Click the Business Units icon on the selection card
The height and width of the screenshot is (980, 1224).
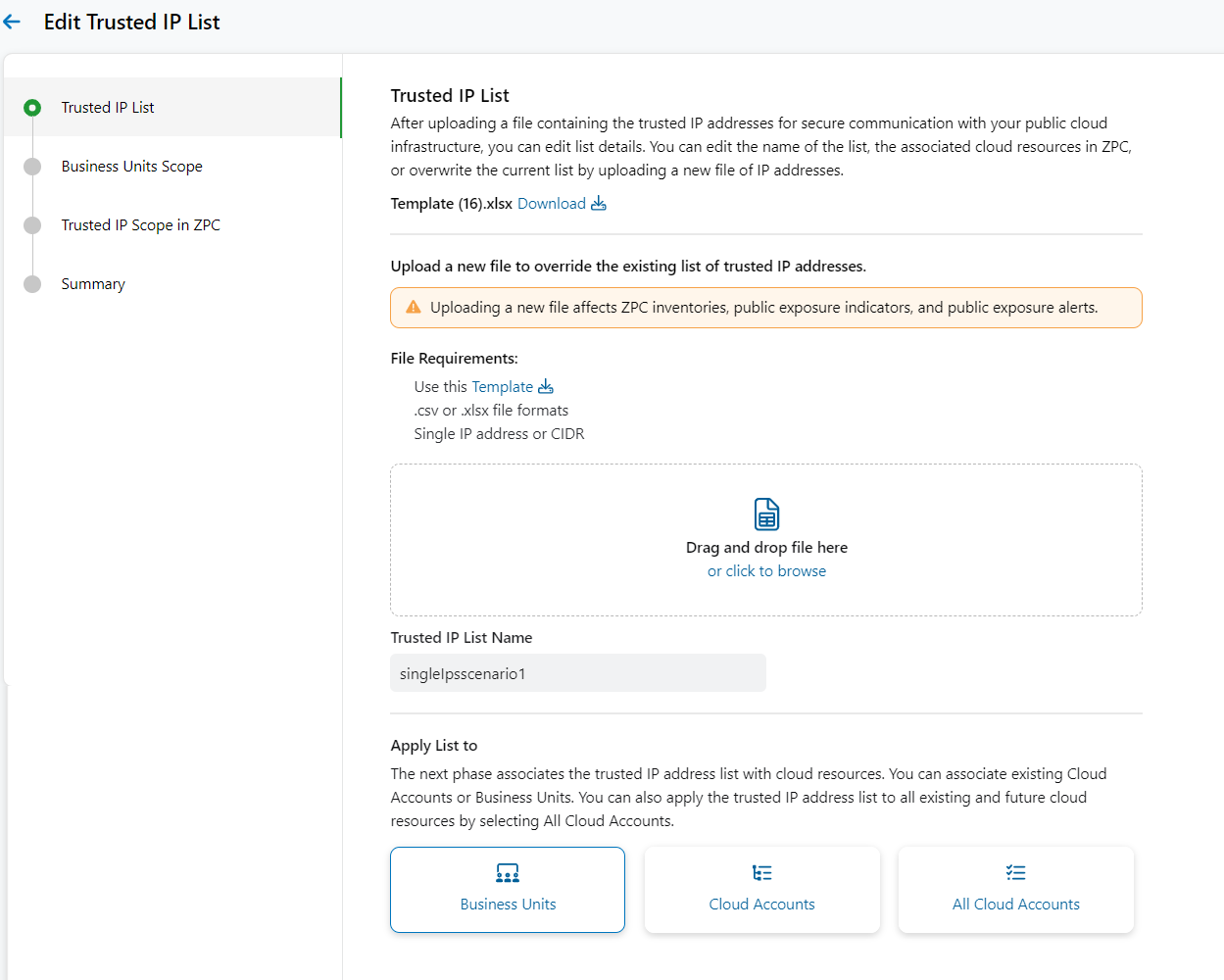pos(507,872)
